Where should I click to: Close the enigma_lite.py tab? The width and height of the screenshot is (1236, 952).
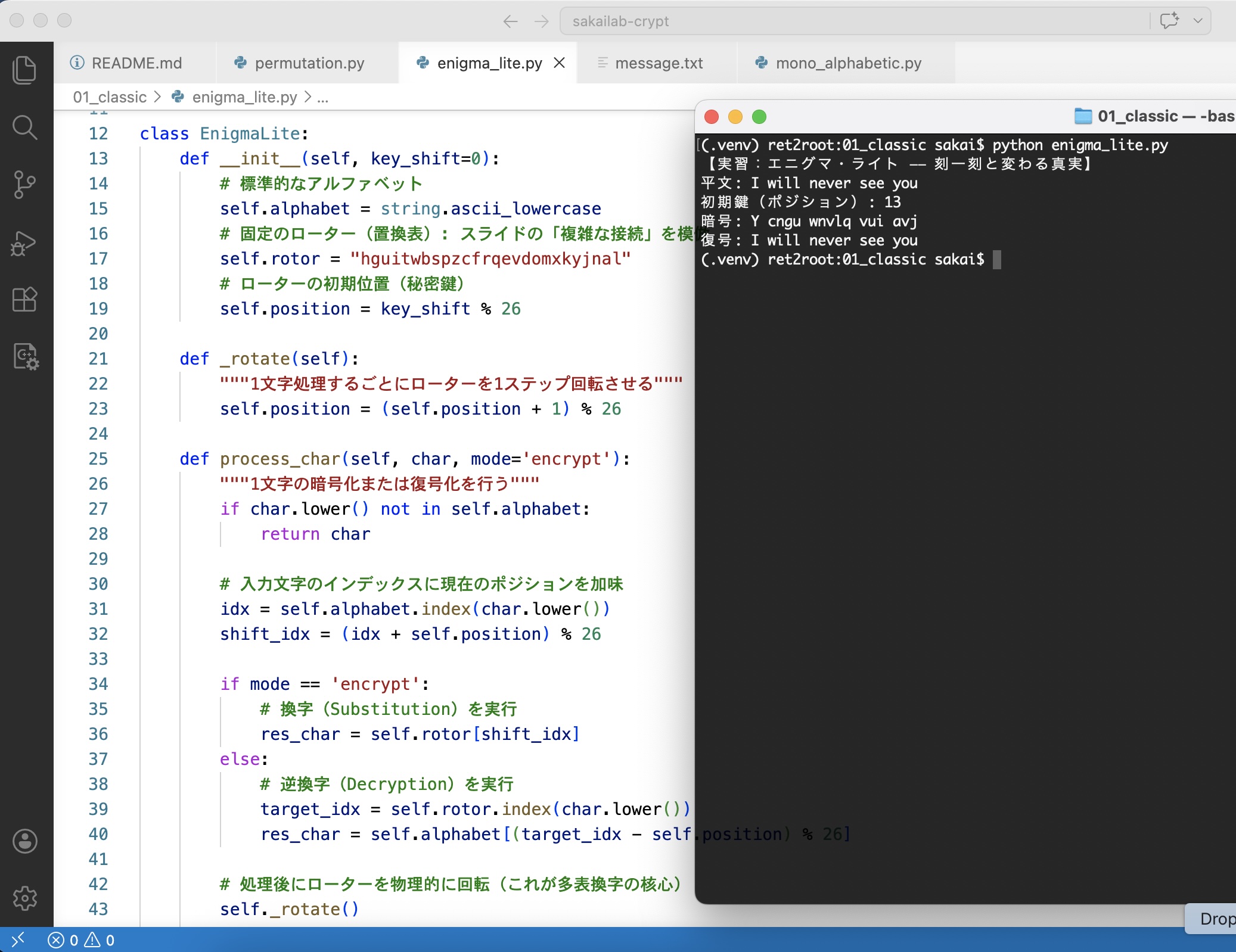point(559,63)
